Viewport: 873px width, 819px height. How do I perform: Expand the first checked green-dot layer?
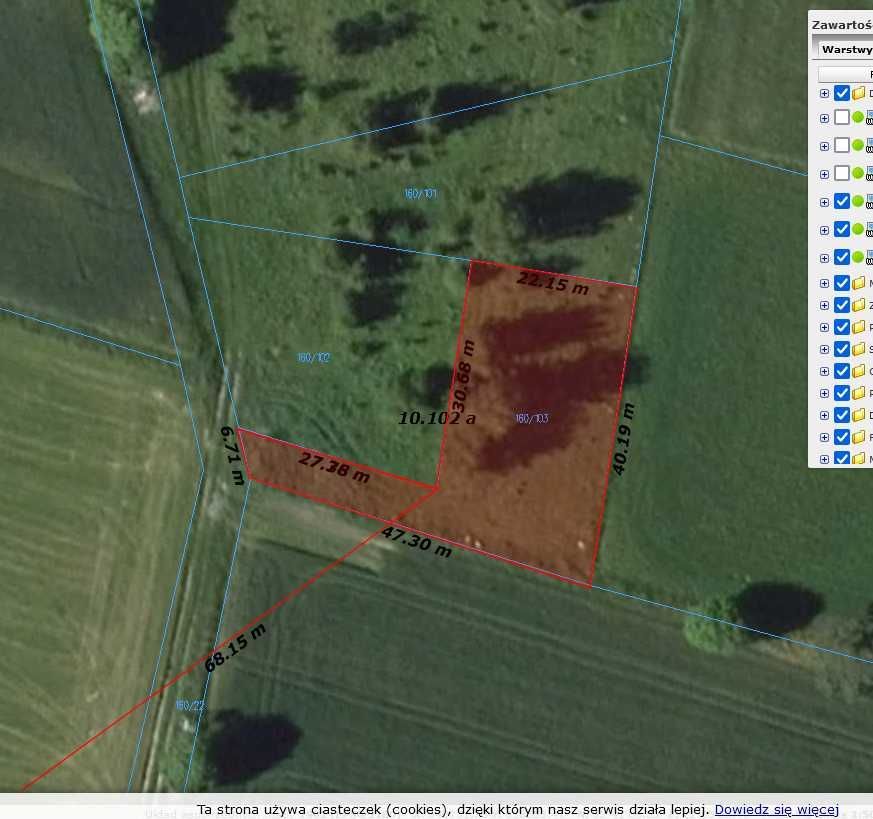coord(825,202)
